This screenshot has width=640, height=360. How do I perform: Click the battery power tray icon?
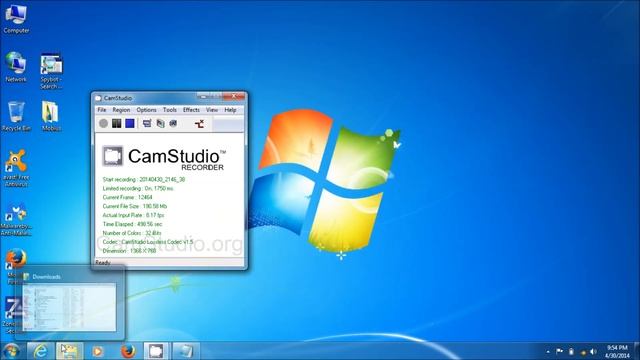tap(571, 351)
